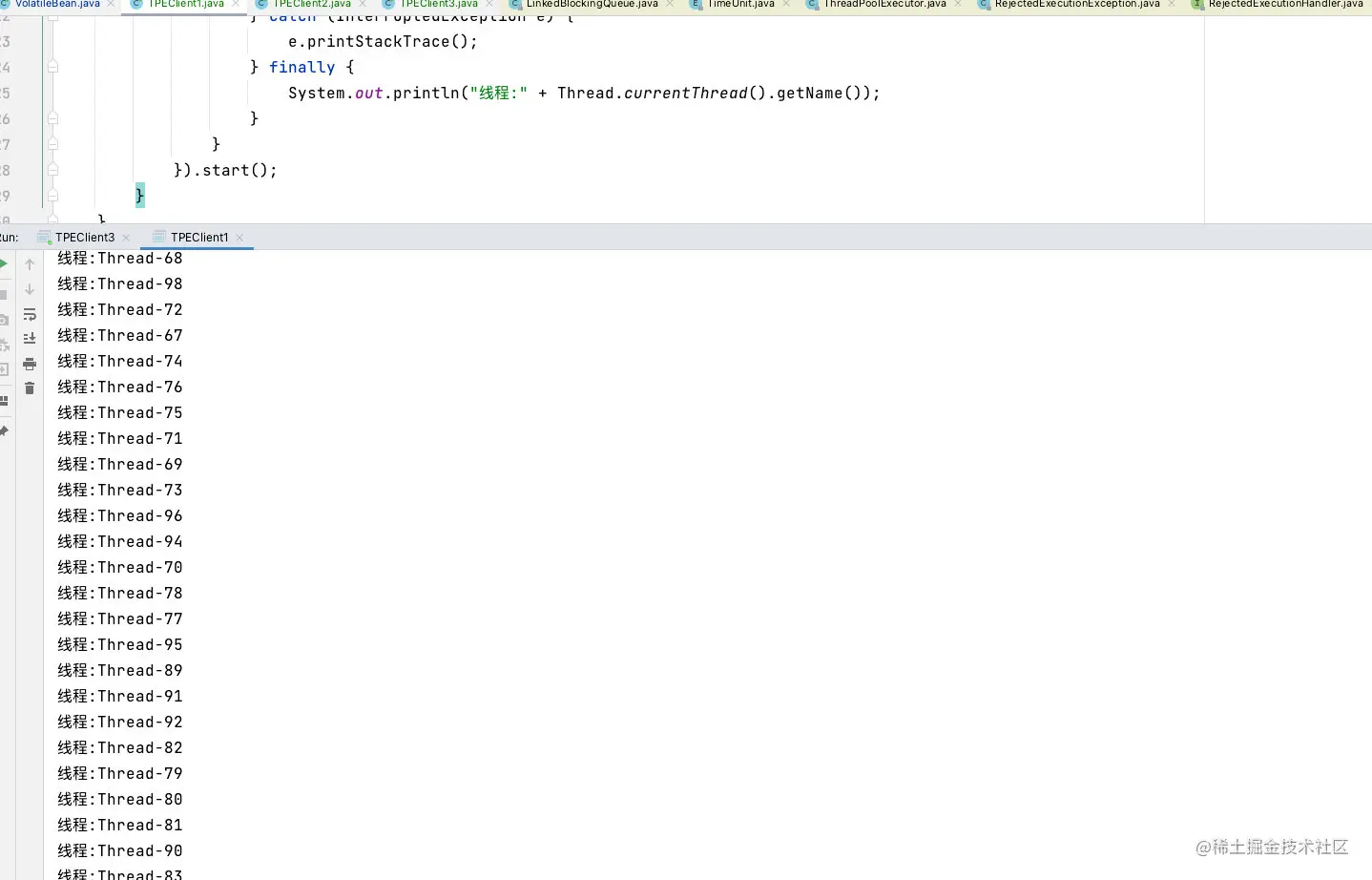The width and height of the screenshot is (1372, 880).
Task: Open the LinkedBlockingQueue.java editor tab
Action: (591, 4)
